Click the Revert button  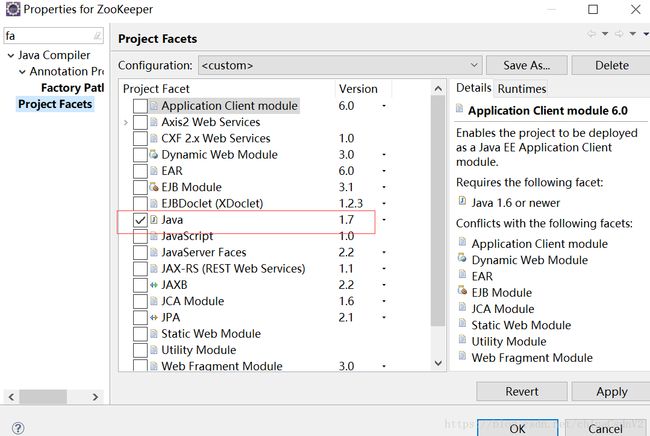(x=521, y=392)
